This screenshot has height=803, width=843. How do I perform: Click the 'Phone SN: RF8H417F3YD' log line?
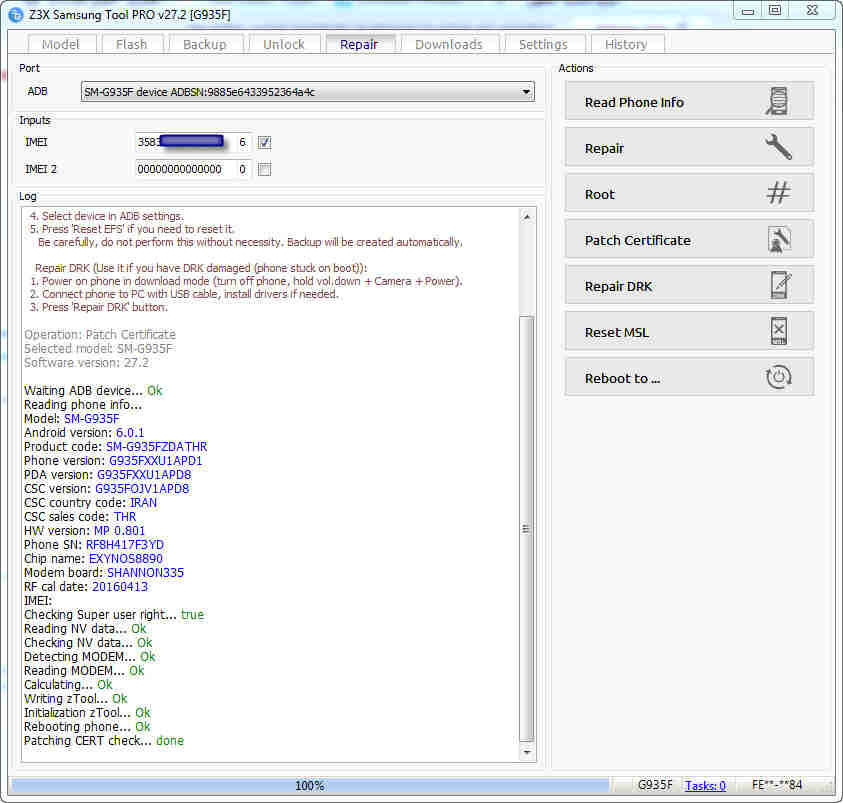tap(94, 544)
